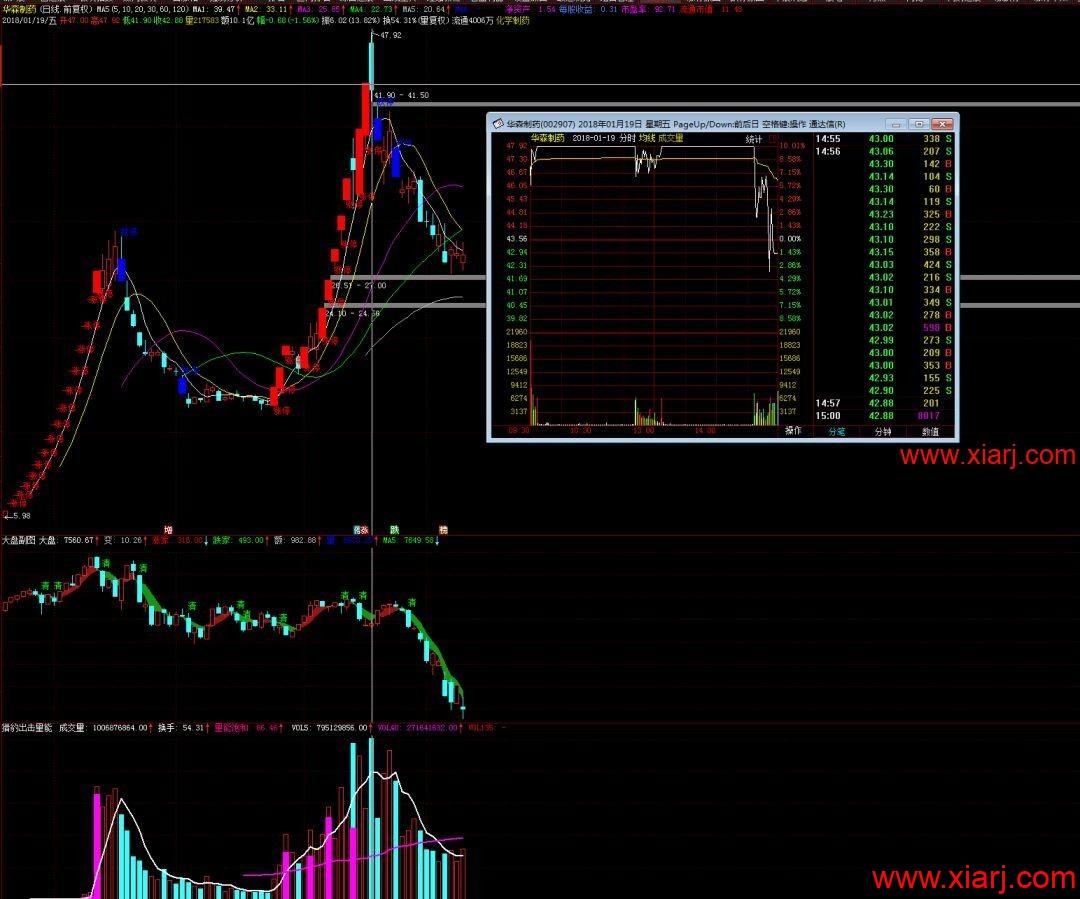This screenshot has width=1080, height=899.
Task: Click the 流通4006万 value in header
Action: pos(472,21)
